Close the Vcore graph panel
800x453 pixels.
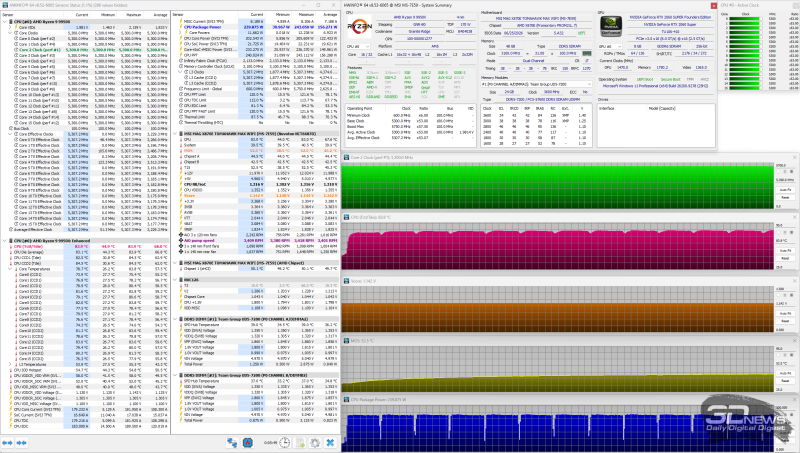coord(795,281)
